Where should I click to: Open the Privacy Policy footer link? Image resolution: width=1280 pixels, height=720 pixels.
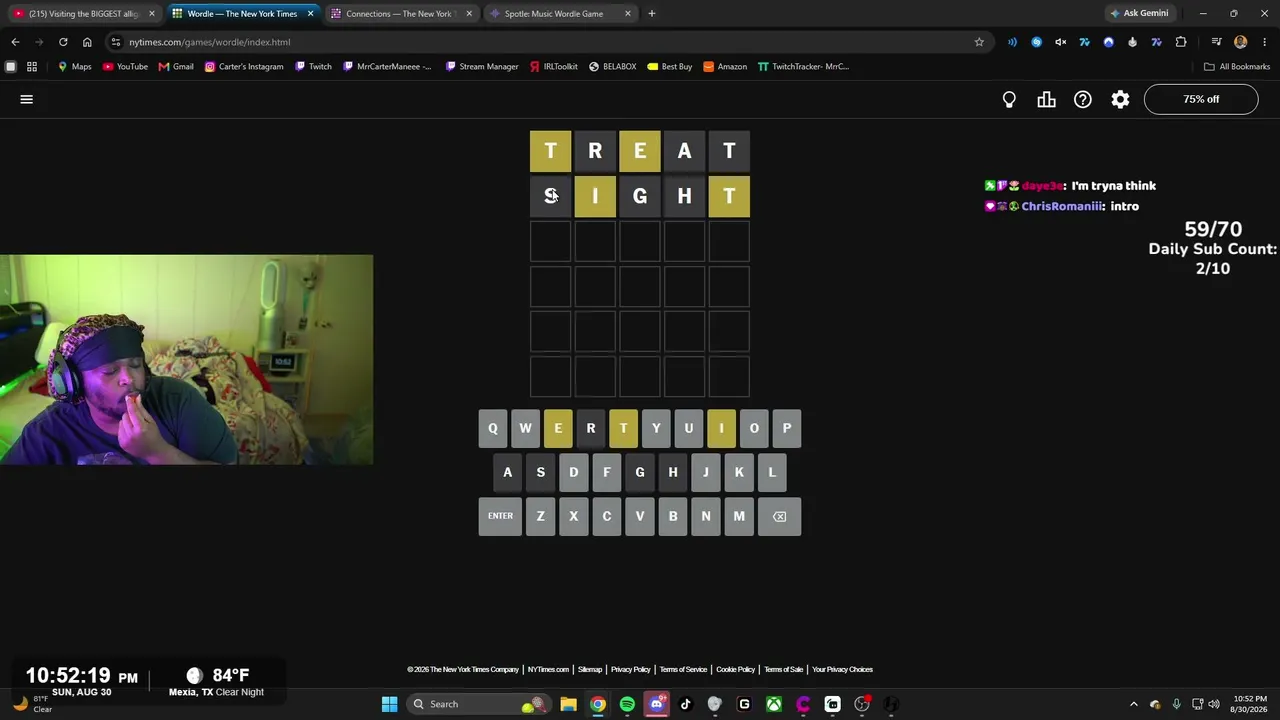click(x=631, y=670)
